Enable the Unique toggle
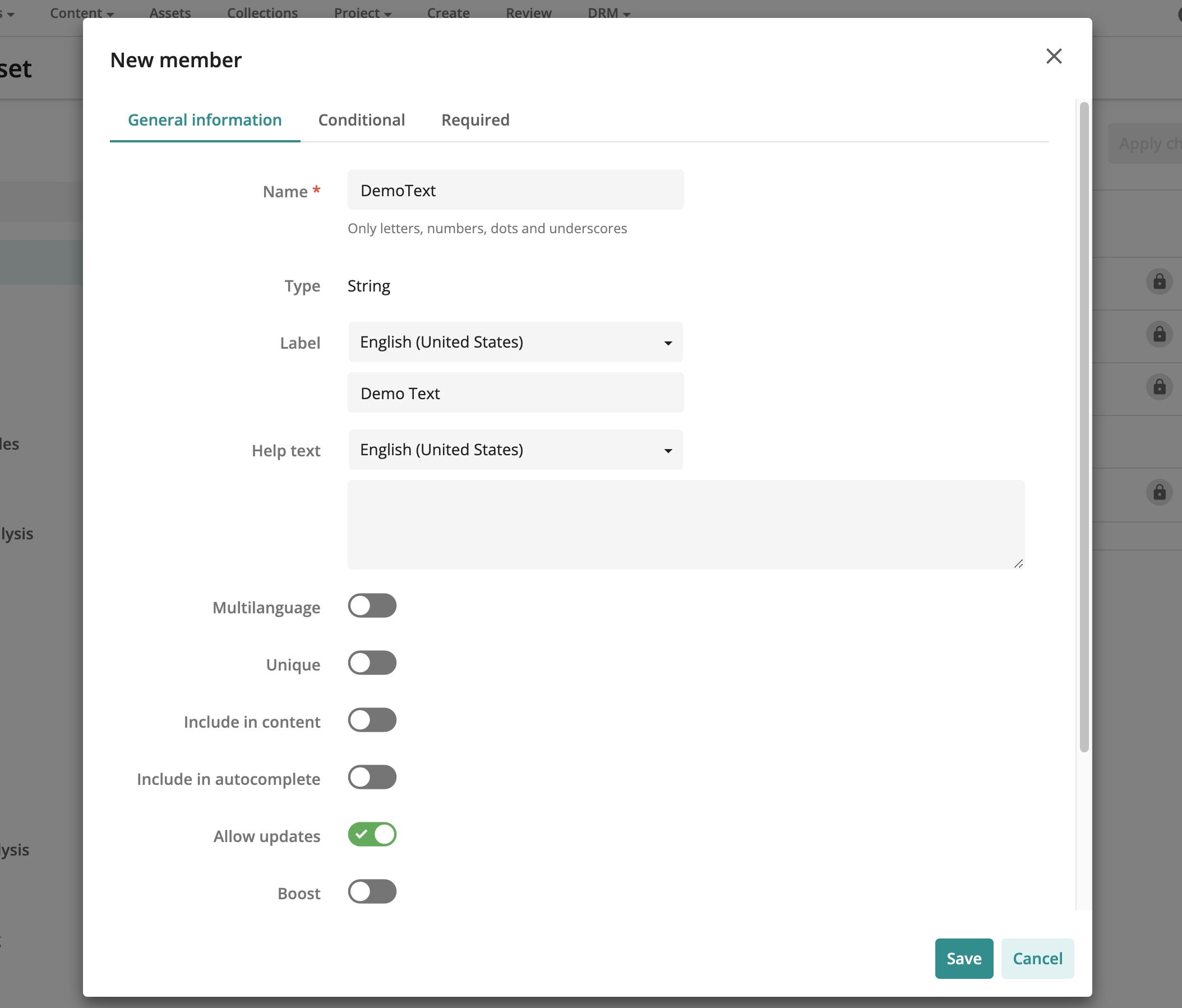 [372, 663]
